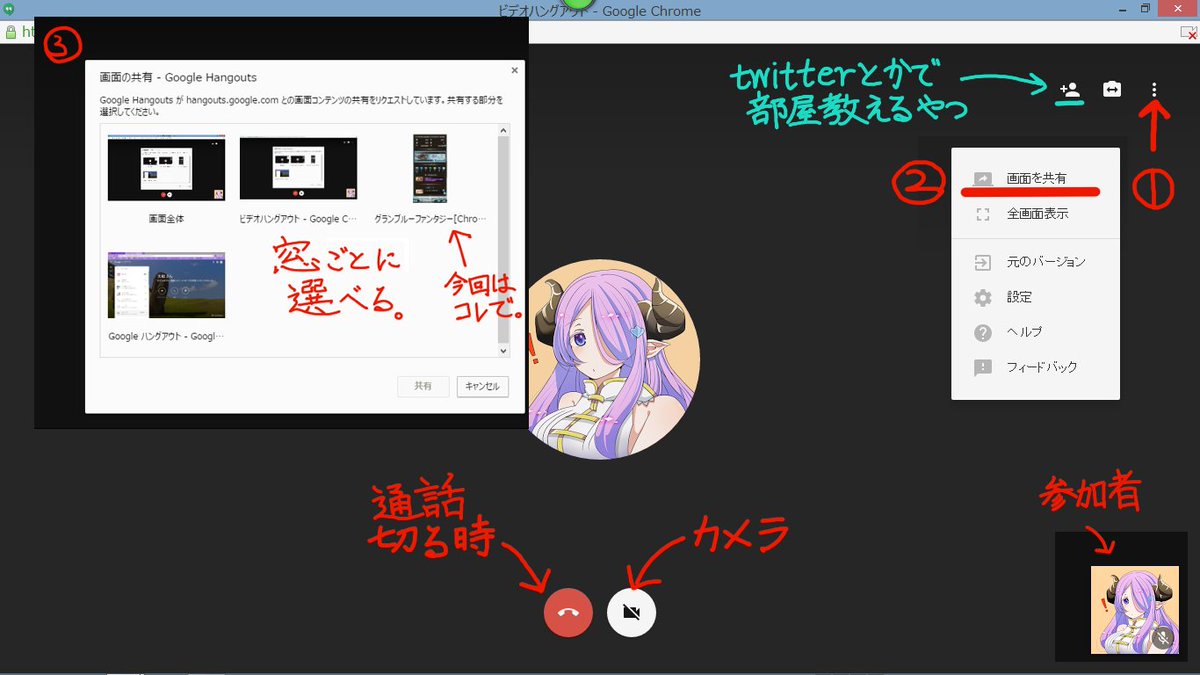Toggle the camera off button
This screenshot has height=675, width=1200.
631,612
